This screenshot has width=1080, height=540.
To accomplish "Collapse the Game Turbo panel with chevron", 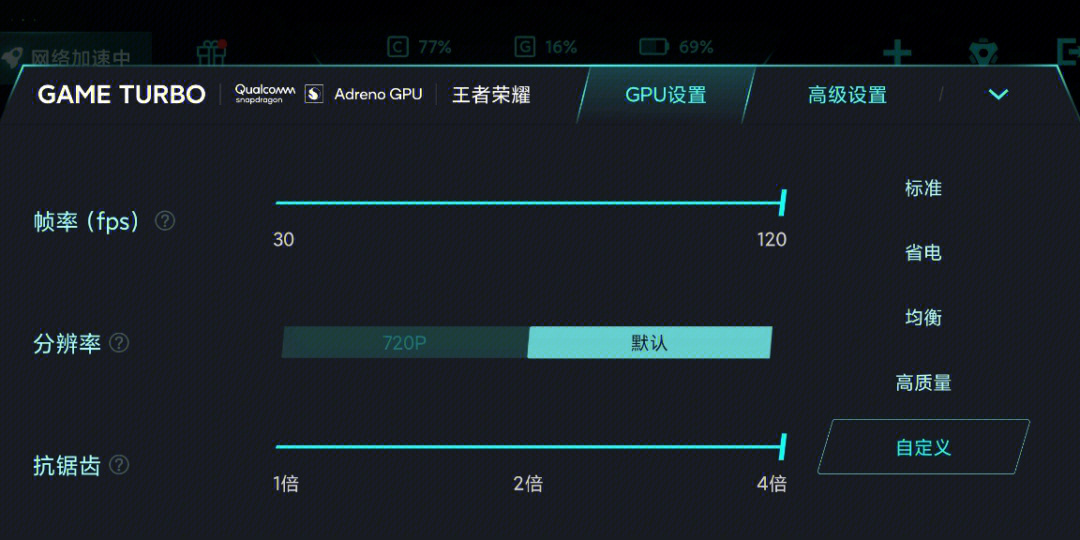I will tap(998, 94).
